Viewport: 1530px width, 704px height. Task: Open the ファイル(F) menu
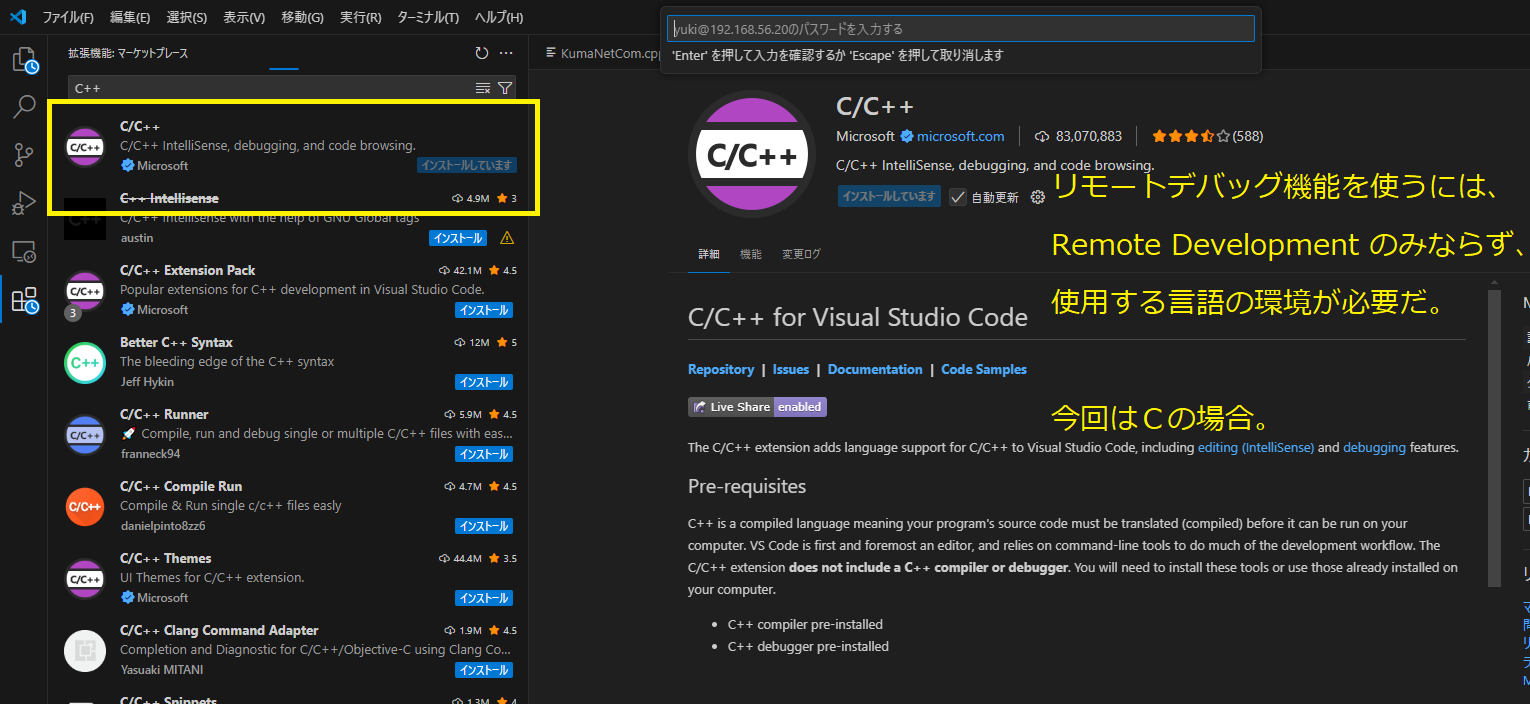(x=68, y=18)
